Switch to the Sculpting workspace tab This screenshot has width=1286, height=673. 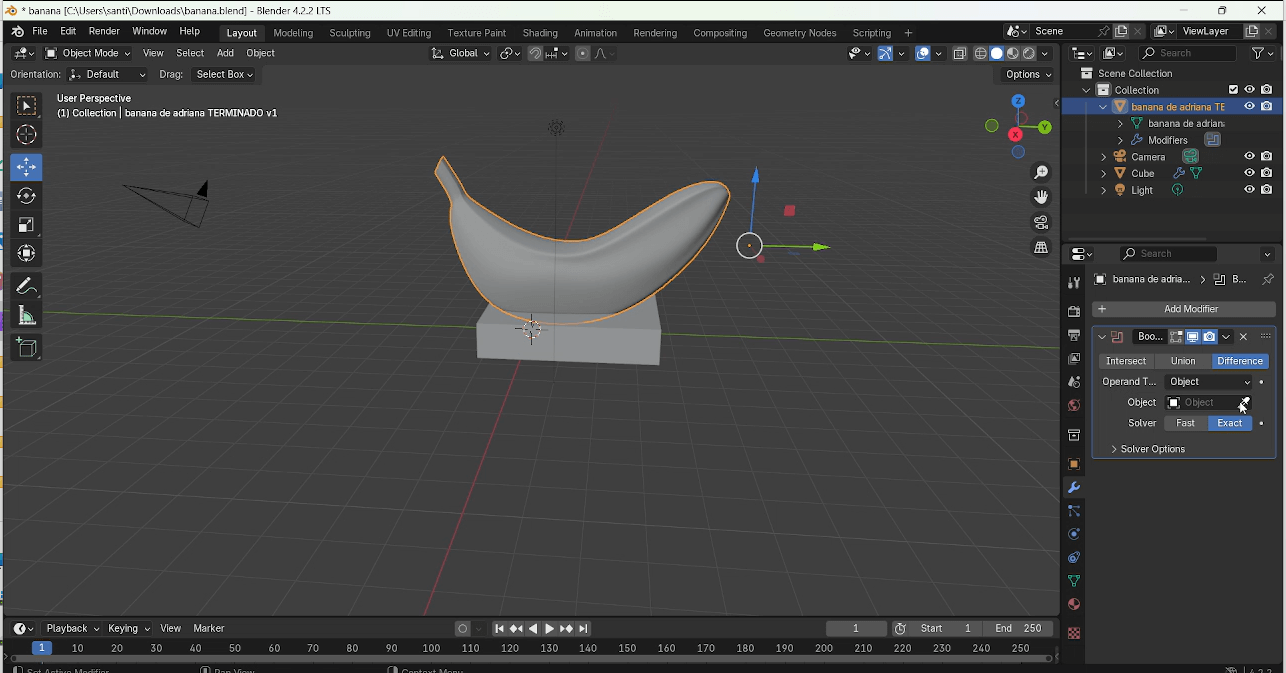pos(350,33)
